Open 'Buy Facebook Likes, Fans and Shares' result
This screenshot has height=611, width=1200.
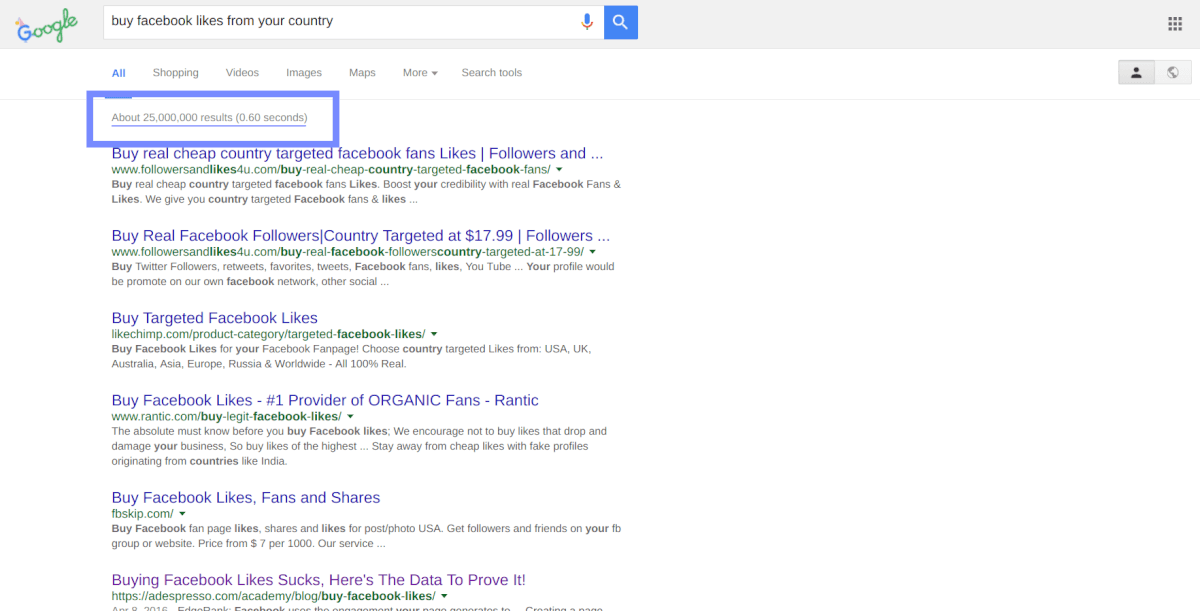246,498
